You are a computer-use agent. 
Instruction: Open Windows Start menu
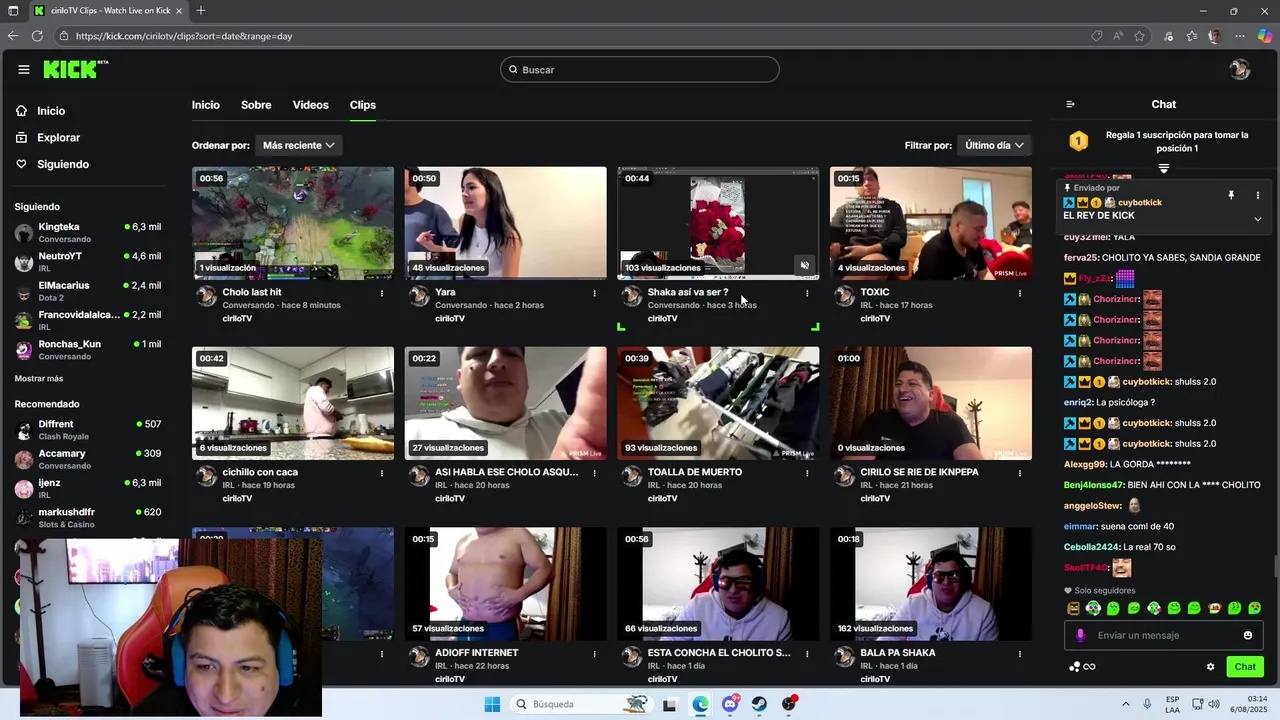[x=492, y=704]
